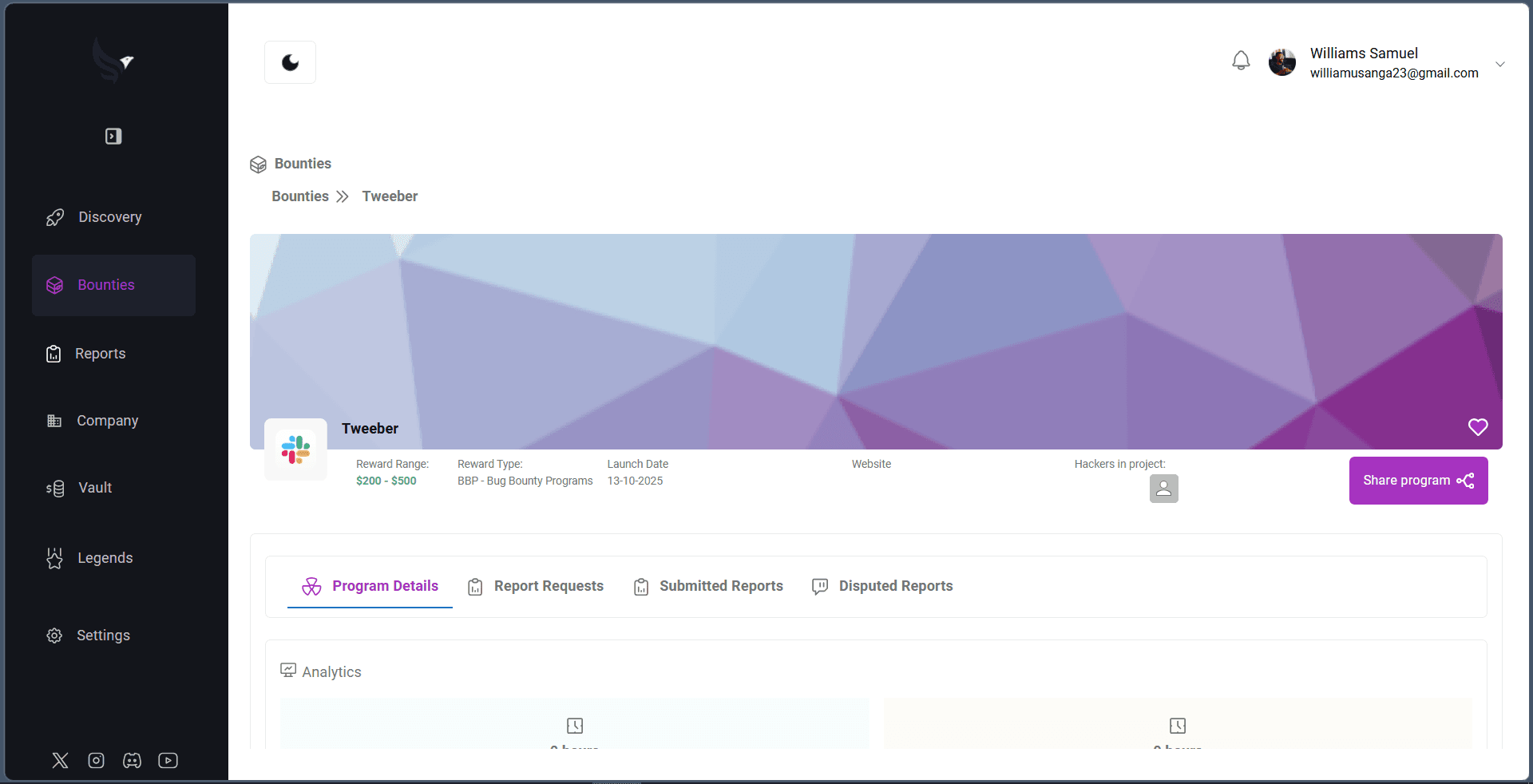Image resolution: width=1533 pixels, height=784 pixels.
Task: Expand the user account dropdown chevron
Action: [x=1500, y=64]
